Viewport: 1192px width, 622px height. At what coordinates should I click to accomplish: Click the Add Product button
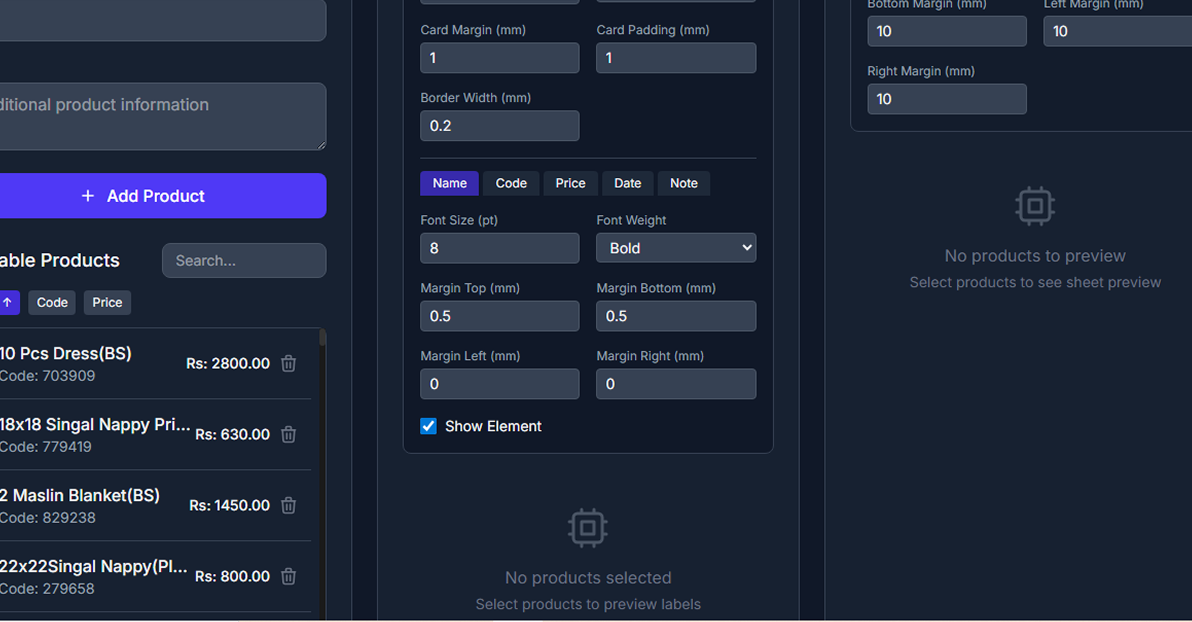tap(156, 196)
